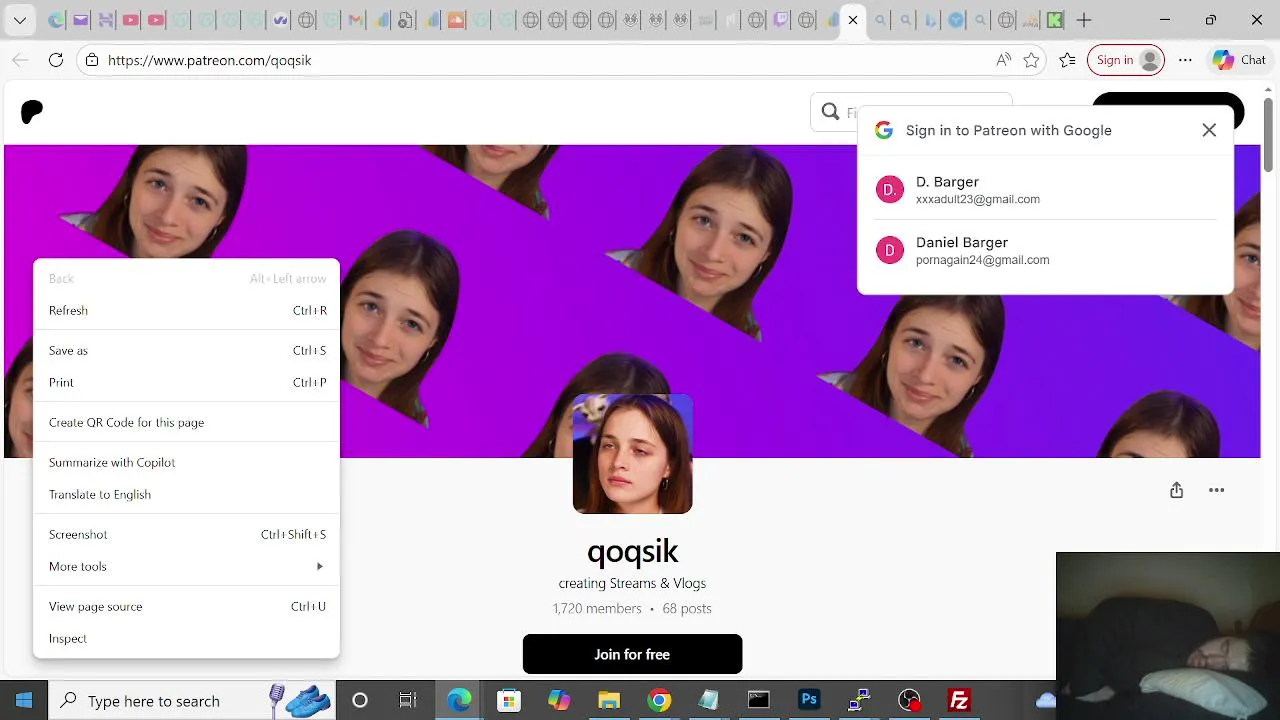Switch to the Twitch tab
The height and width of the screenshot is (720, 1280).
[781, 20]
